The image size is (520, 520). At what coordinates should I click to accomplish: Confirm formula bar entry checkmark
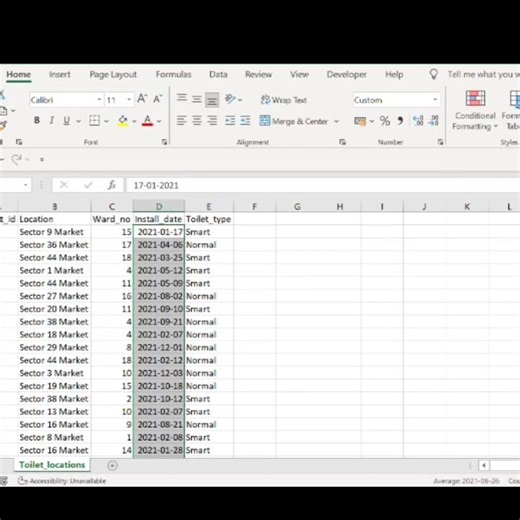coord(88,185)
